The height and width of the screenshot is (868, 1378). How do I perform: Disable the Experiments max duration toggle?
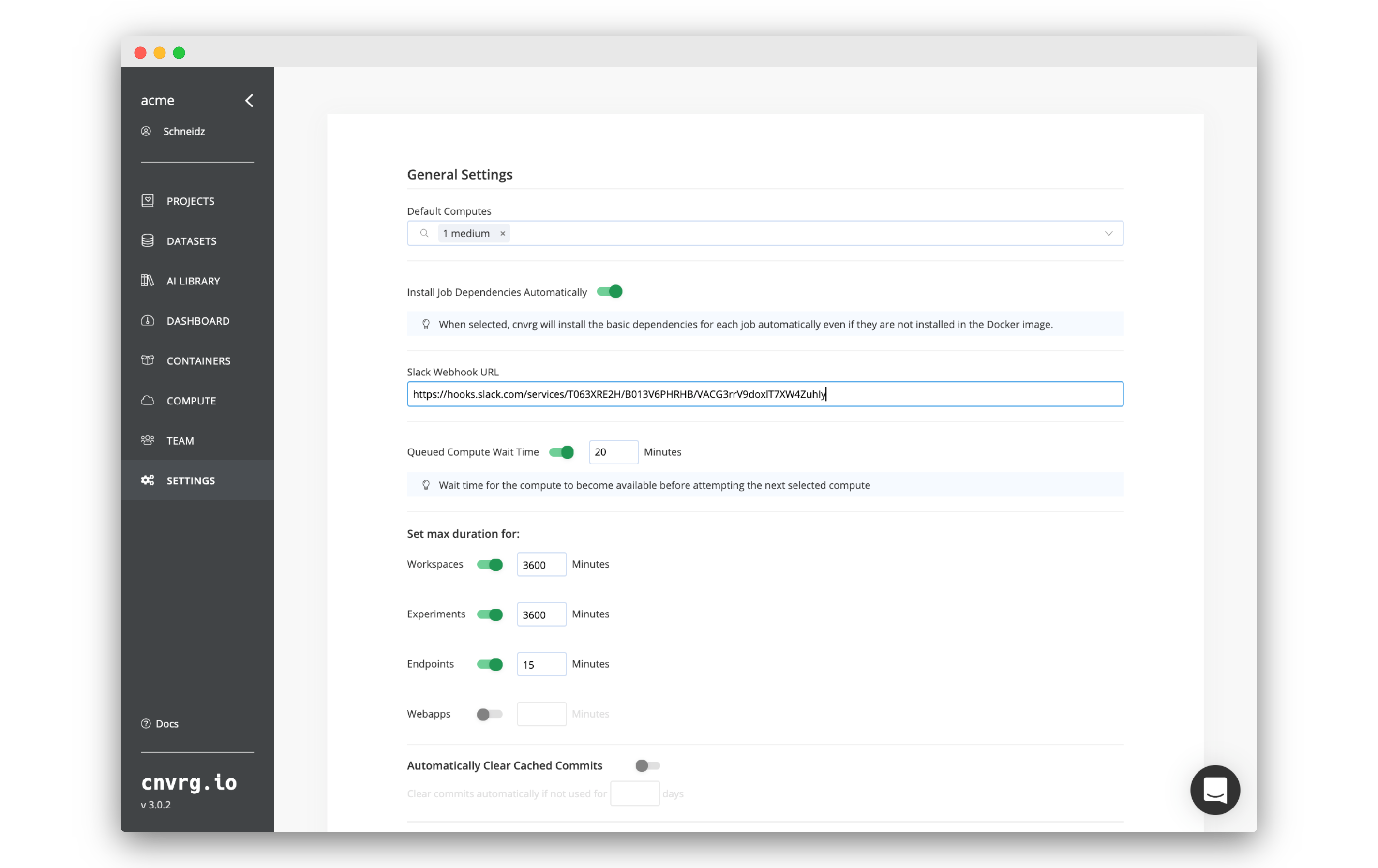490,614
